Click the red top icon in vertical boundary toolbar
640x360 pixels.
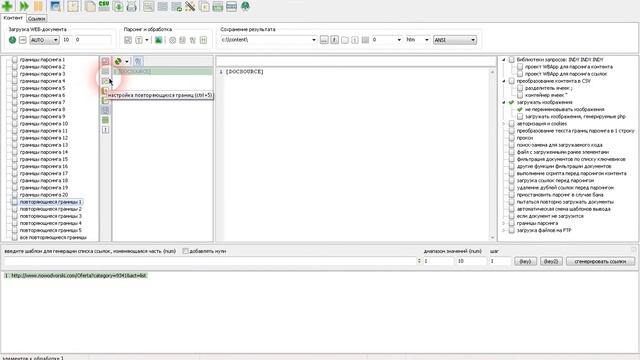click(105, 61)
